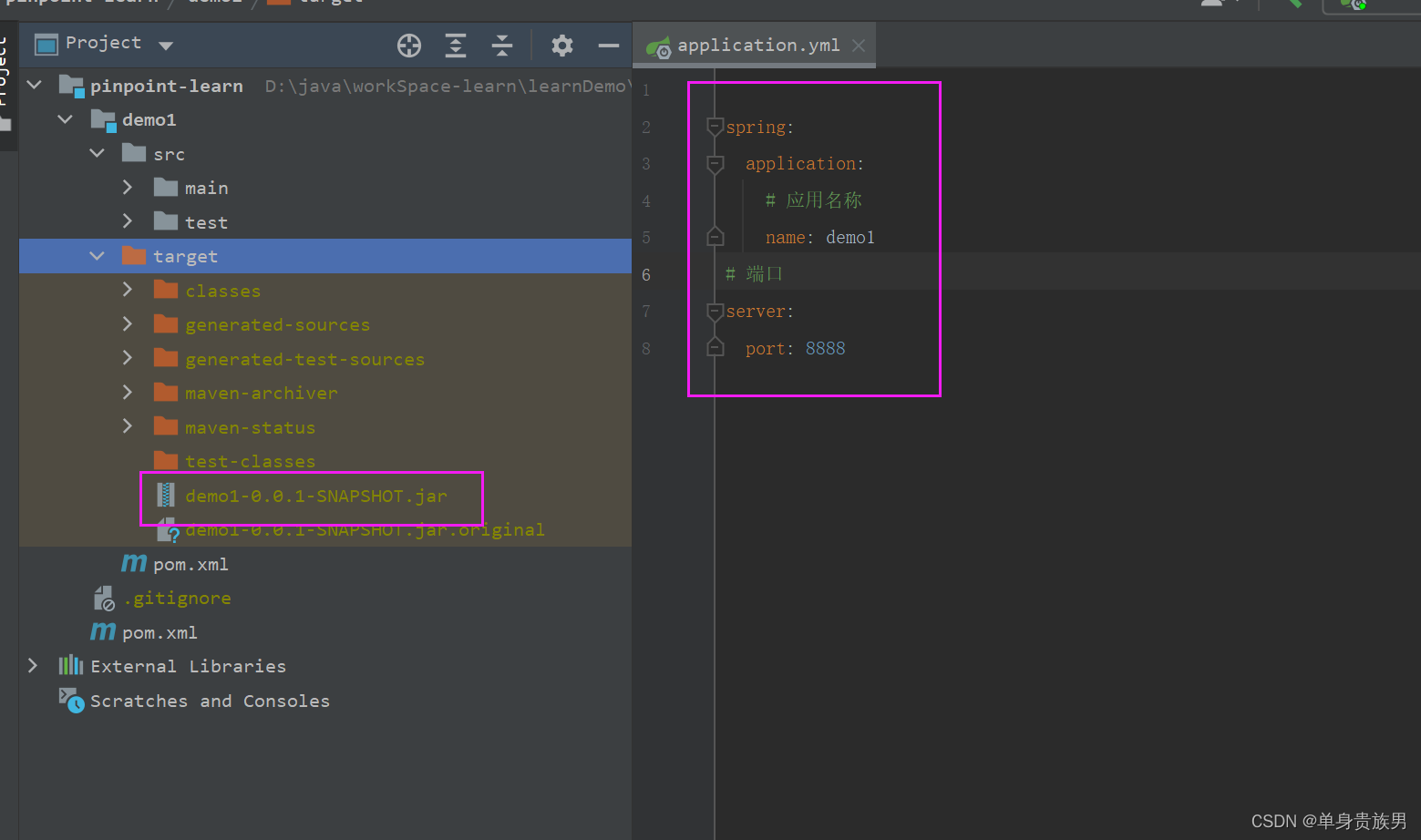Click the maven-status folder icon
This screenshot has height=840, width=1421.
point(166,426)
